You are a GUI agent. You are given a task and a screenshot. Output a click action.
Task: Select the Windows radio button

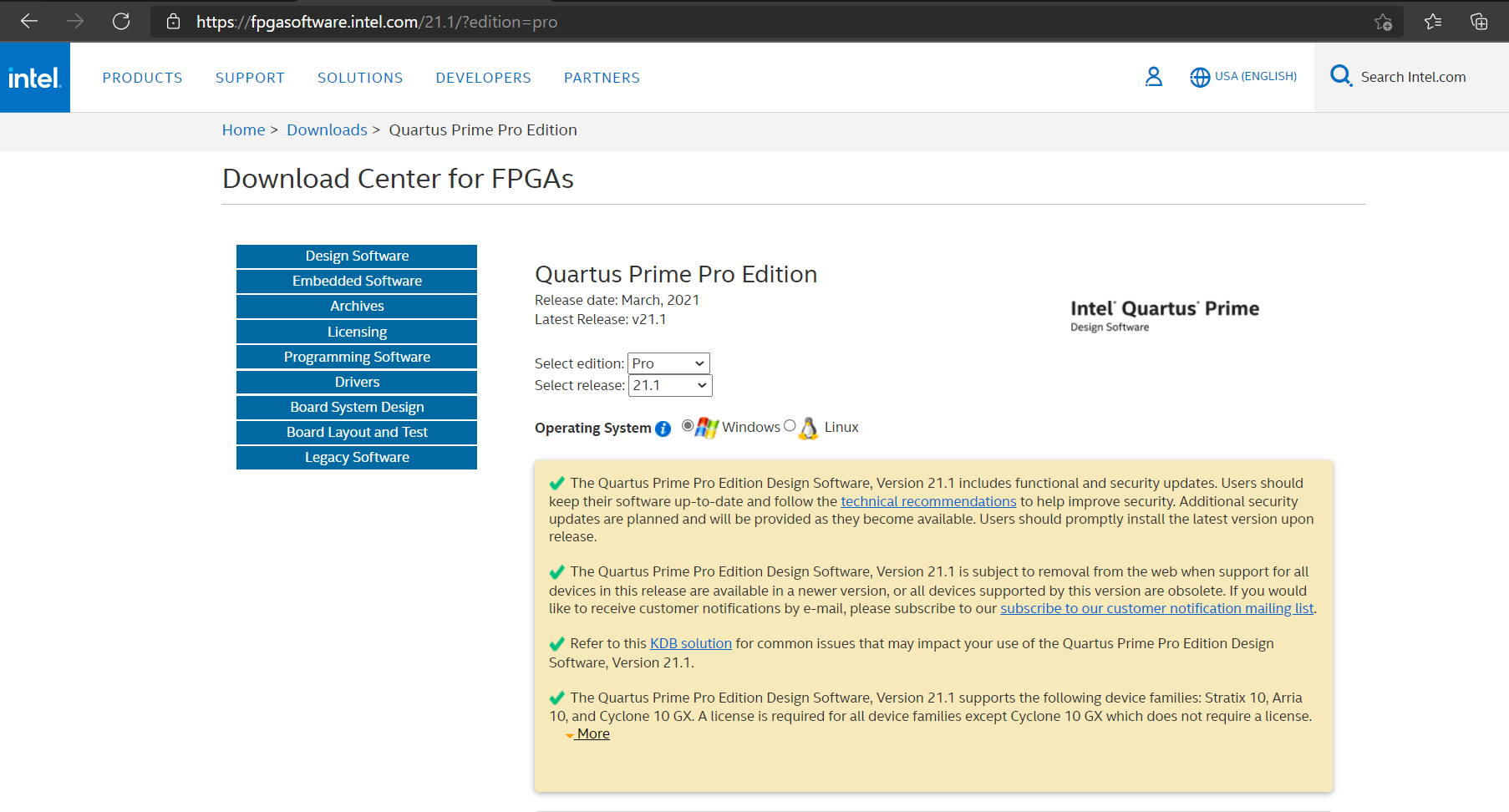687,425
